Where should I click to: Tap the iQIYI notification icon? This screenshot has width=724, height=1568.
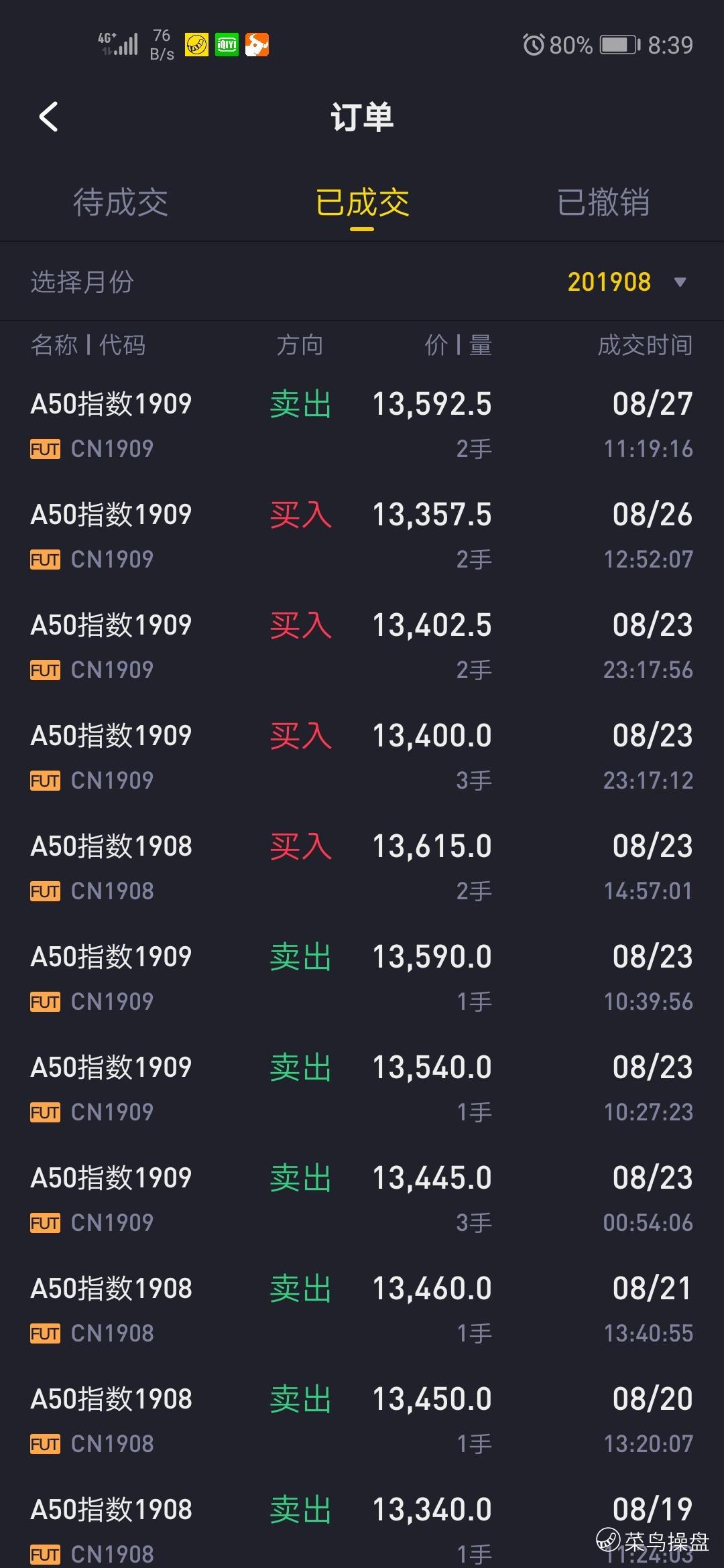[227, 45]
